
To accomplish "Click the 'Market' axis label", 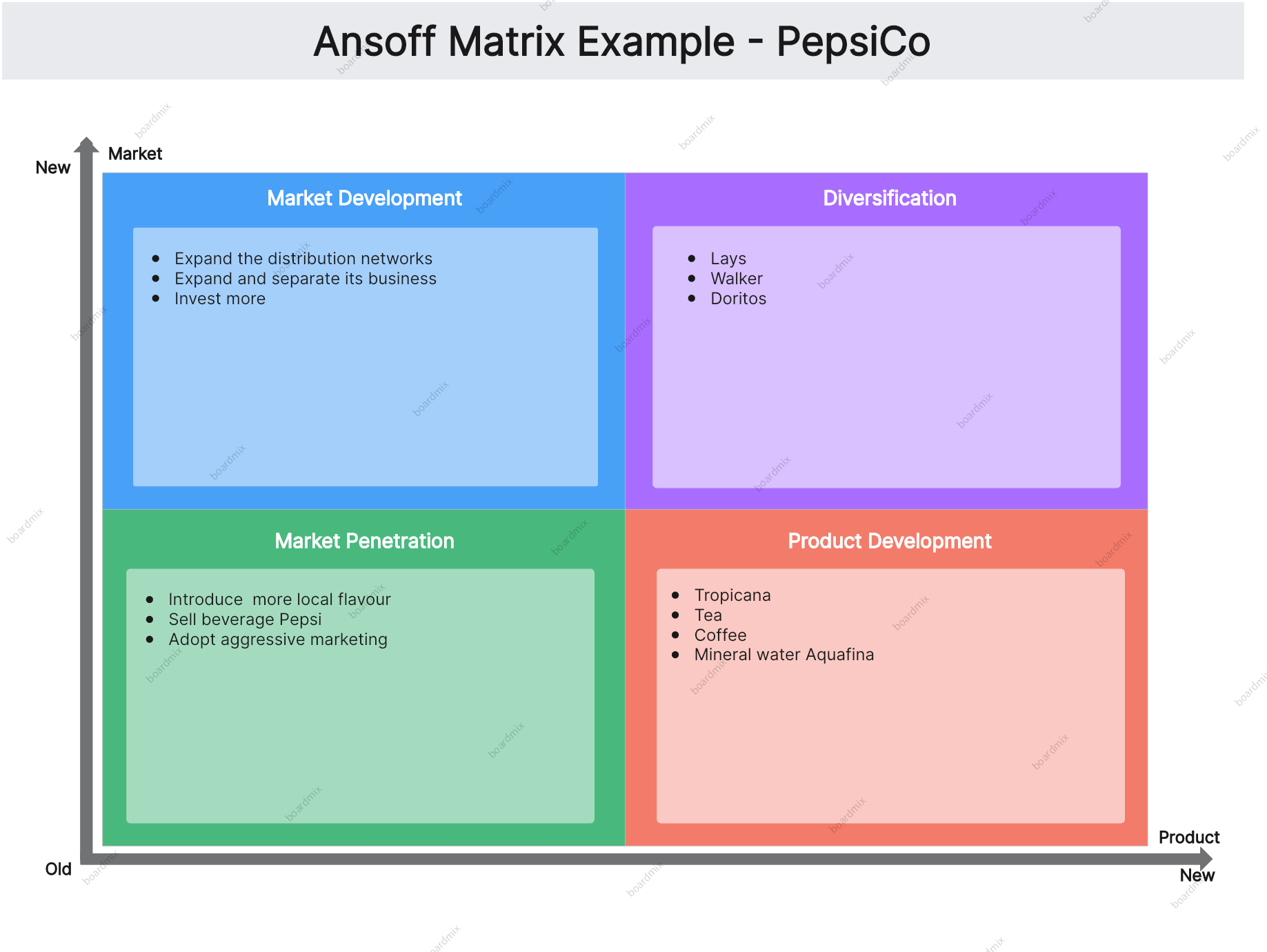I will point(135,154).
